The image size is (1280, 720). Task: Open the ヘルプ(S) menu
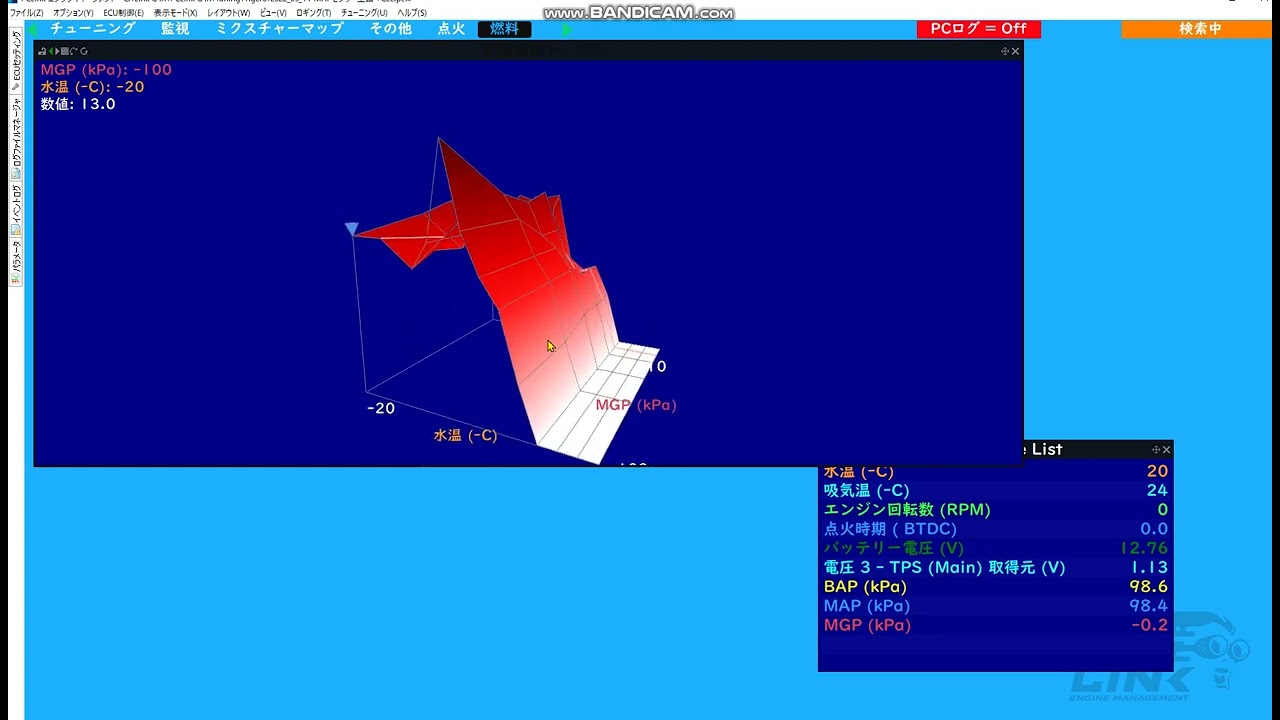(x=412, y=13)
